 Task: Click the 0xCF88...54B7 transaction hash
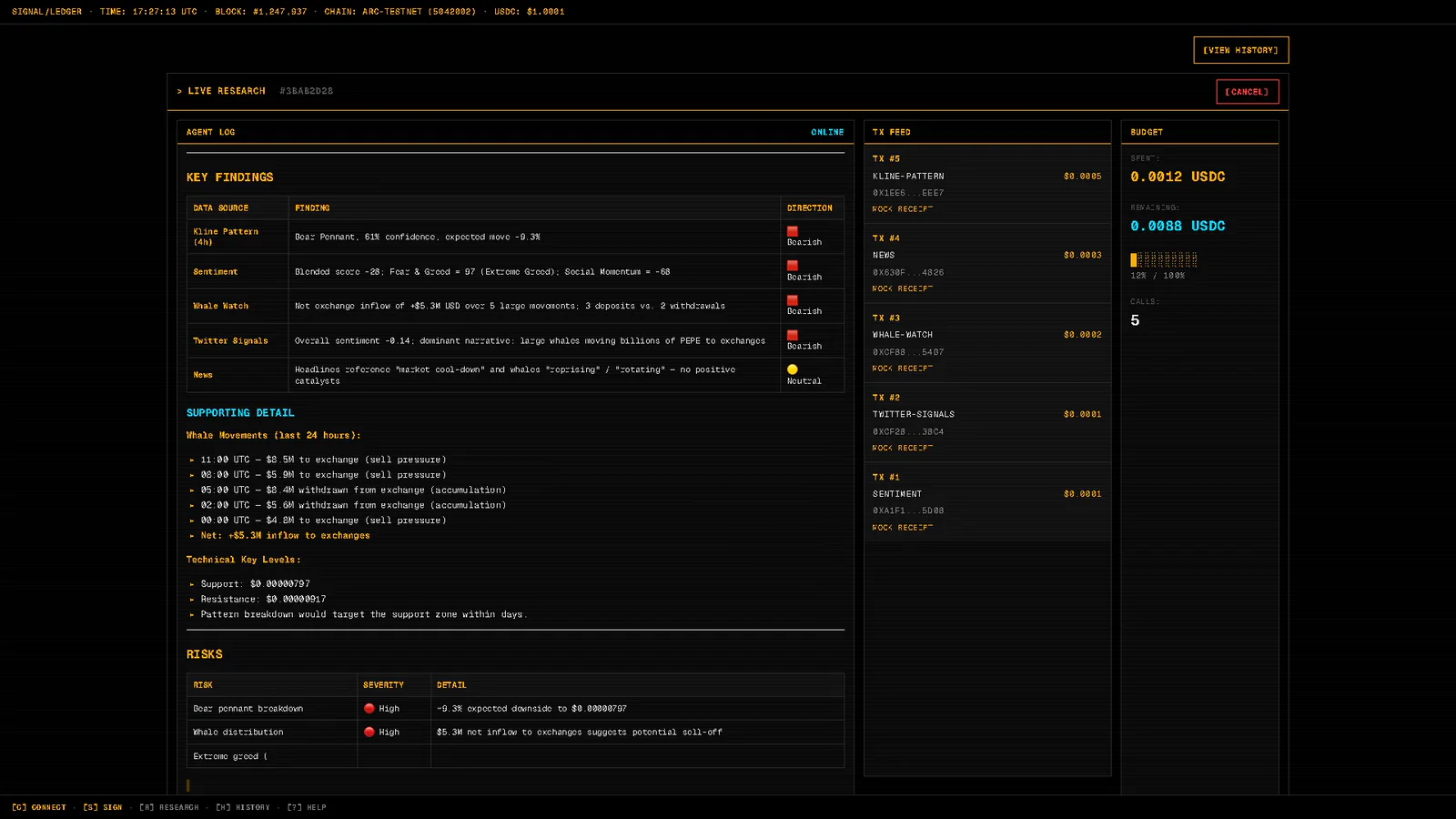(x=908, y=352)
